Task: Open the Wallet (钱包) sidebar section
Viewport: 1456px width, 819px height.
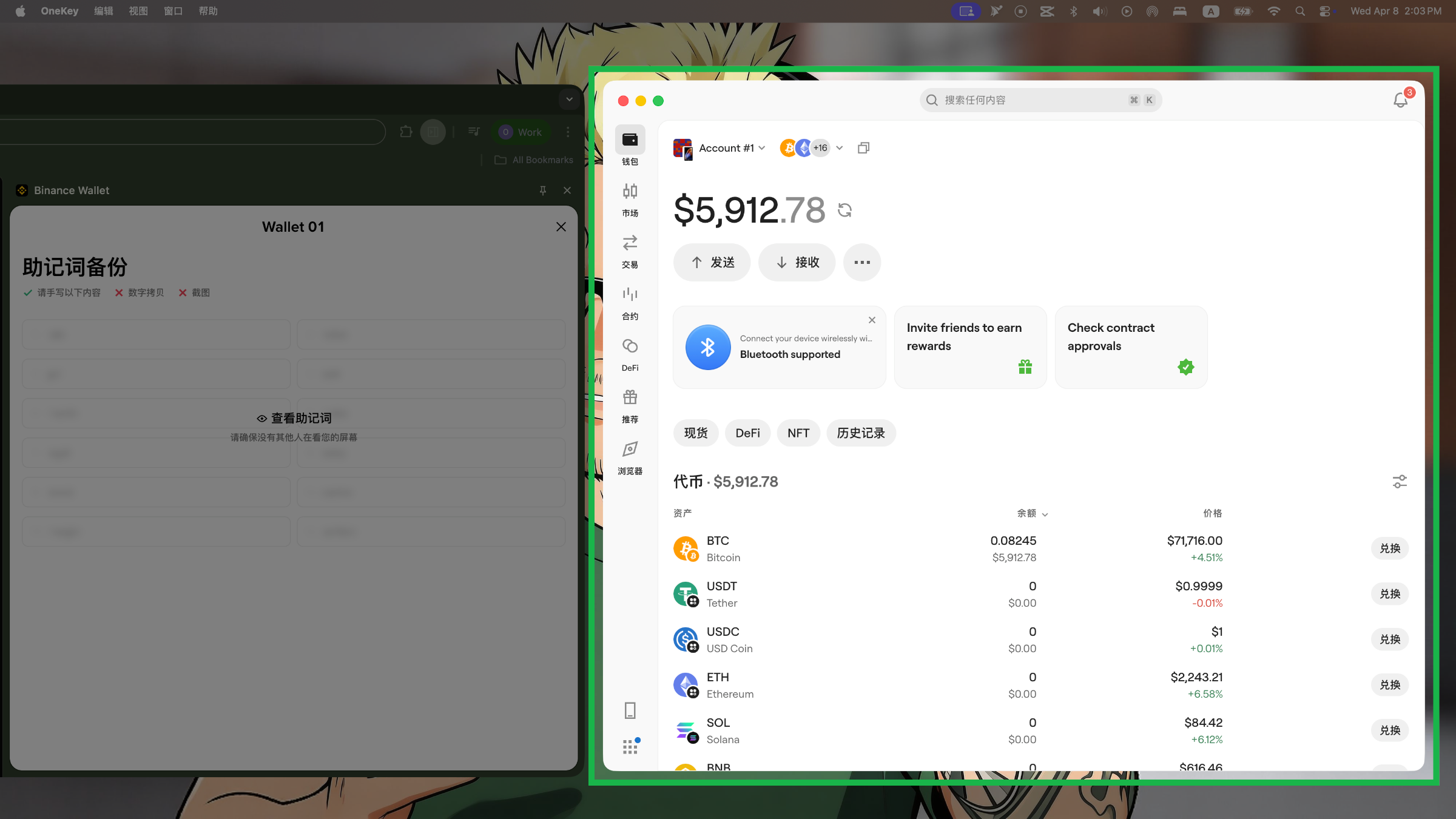Action: 630,146
